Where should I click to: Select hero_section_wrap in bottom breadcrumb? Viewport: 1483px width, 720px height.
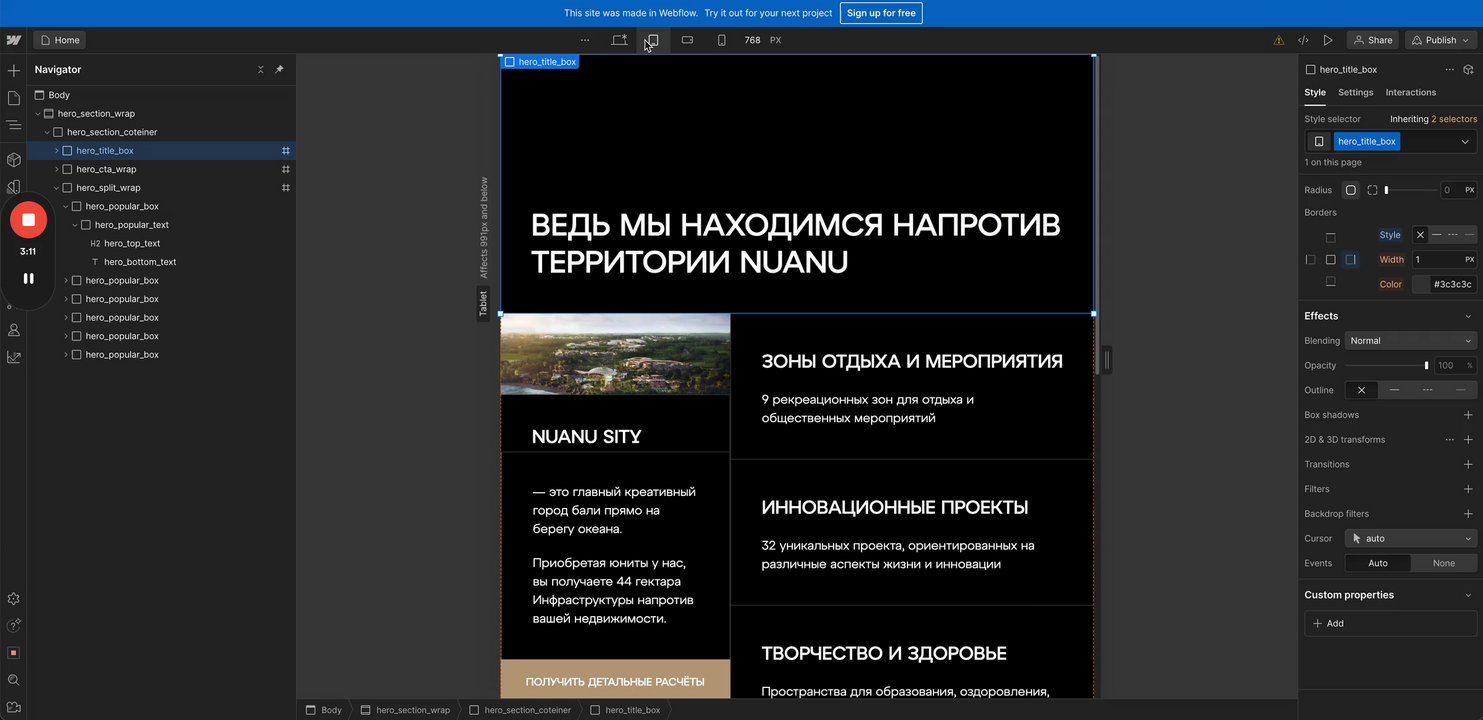[405, 710]
